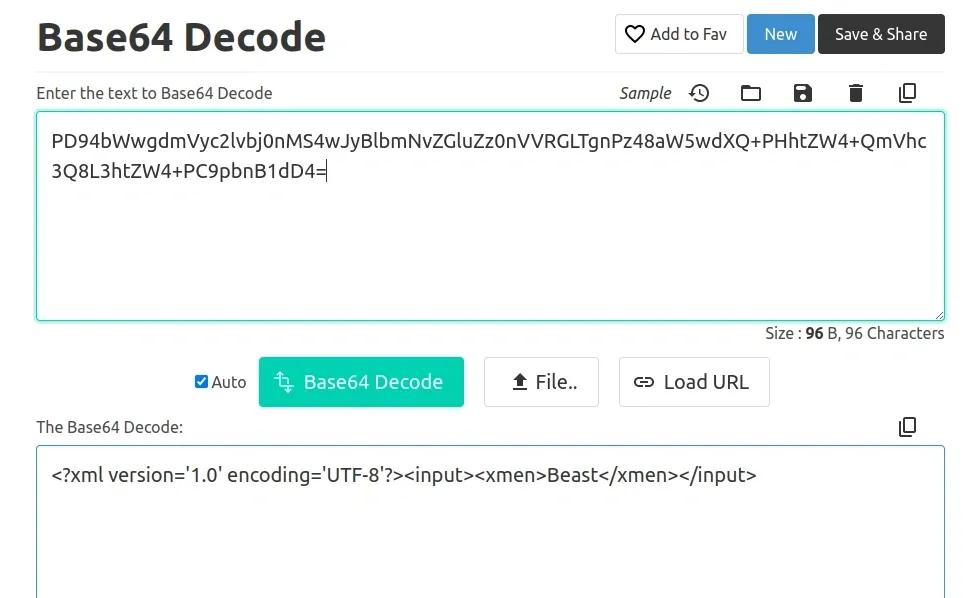Click the 'The Base64 Decode:' output label
This screenshot has height=598, width=980.
(x=110, y=427)
